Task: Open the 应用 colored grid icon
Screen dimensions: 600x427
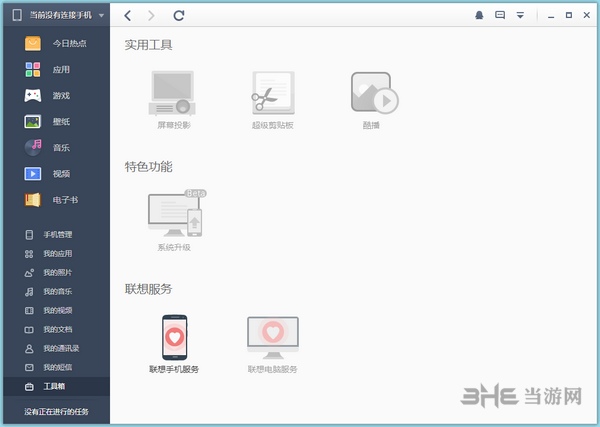Action: coord(33,70)
